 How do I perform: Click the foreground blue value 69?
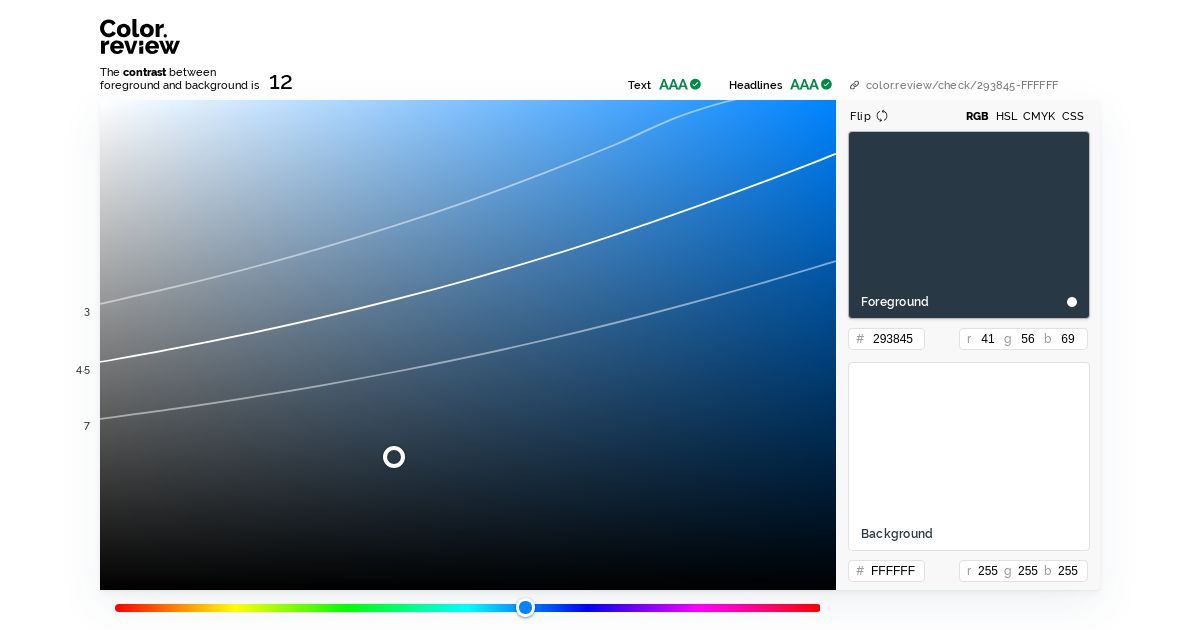point(1068,339)
